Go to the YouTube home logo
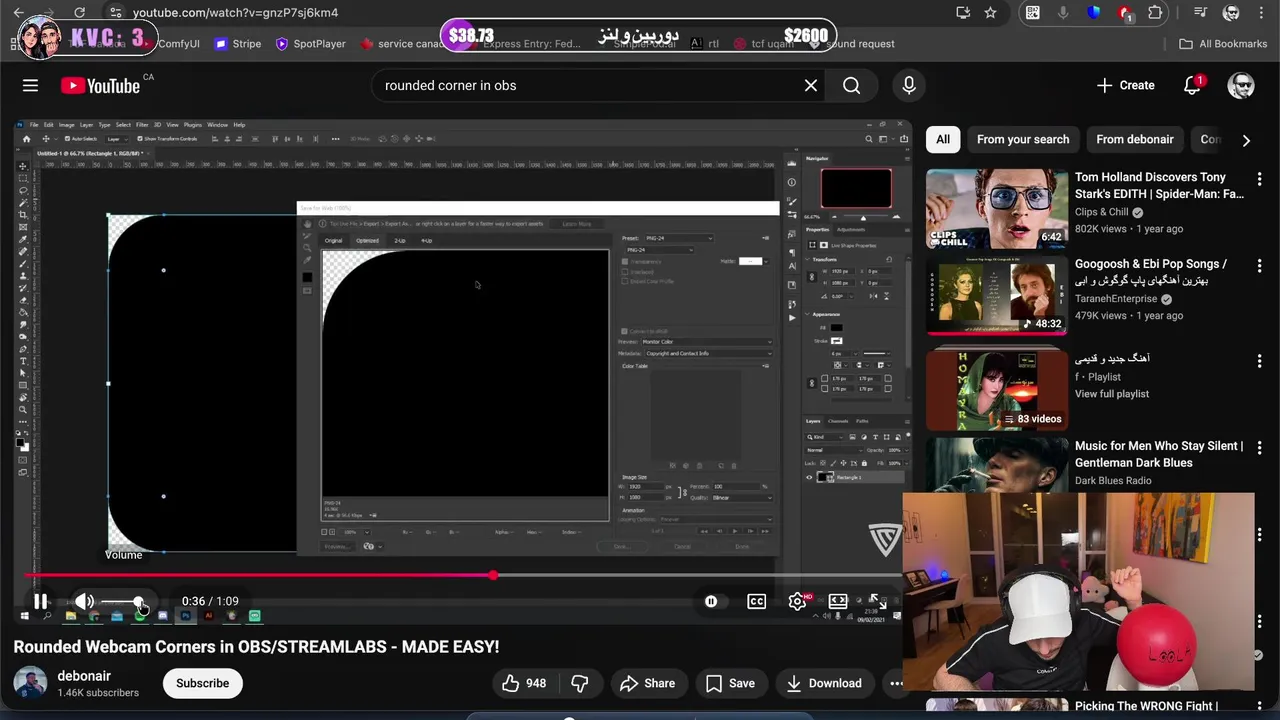 100,85
